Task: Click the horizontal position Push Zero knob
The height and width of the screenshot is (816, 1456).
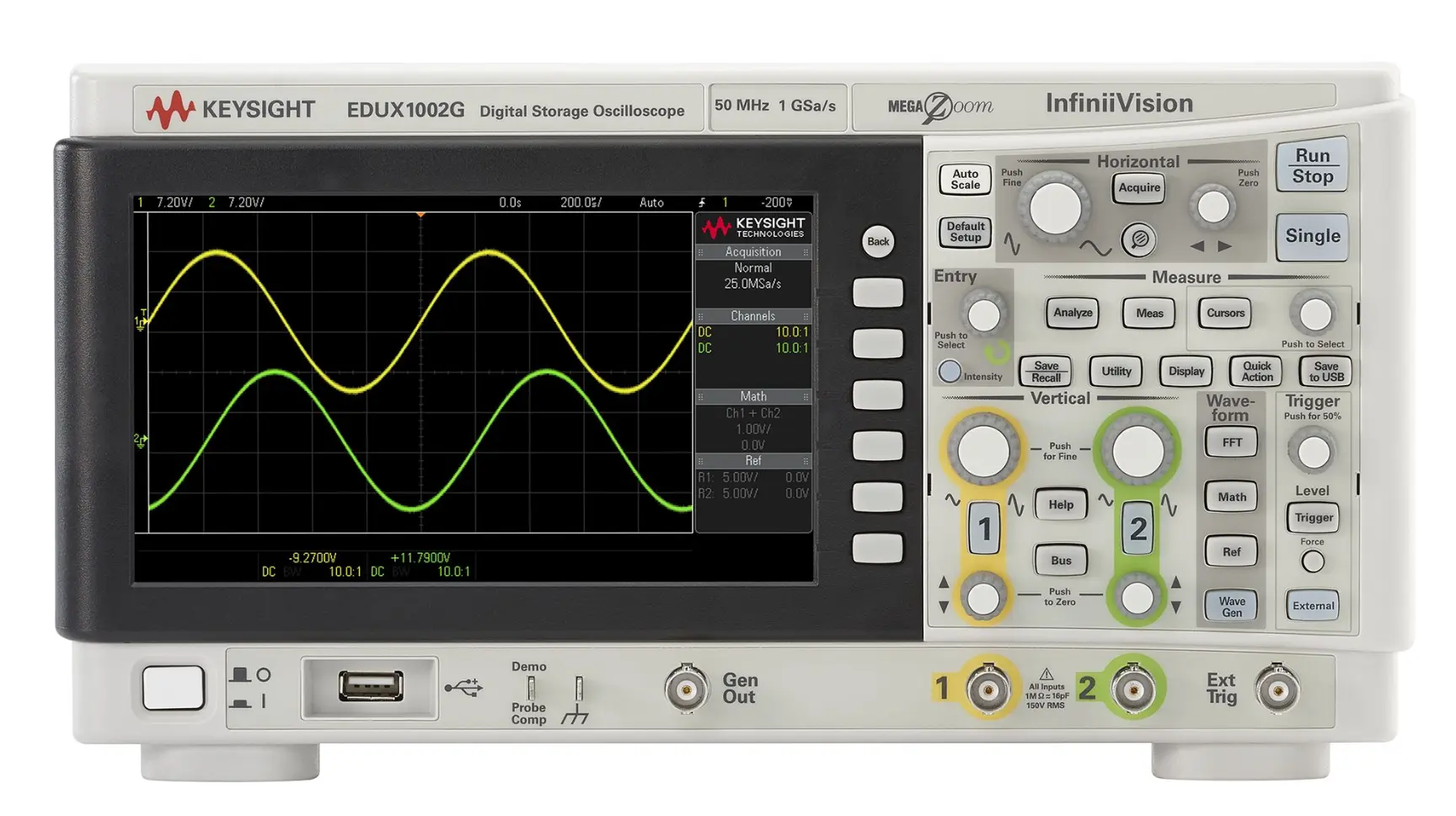Action: click(x=1213, y=207)
